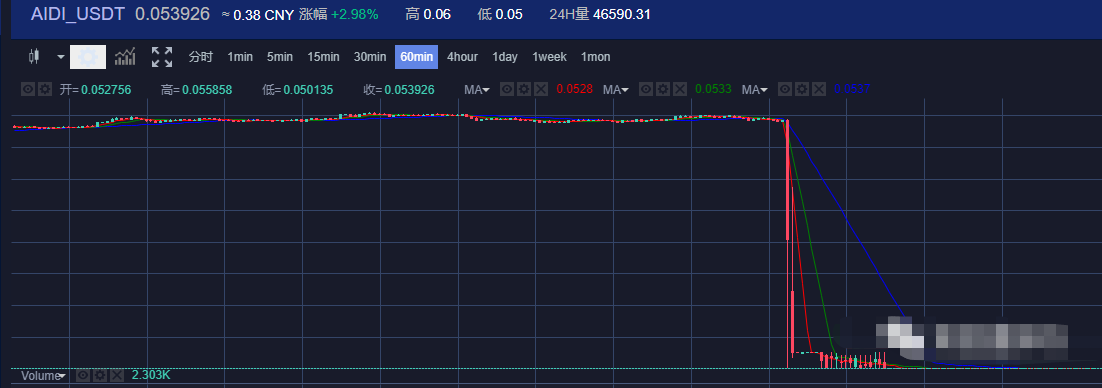The height and width of the screenshot is (388, 1102).
Task: Remove the blue 0.0537 MA indicator
Action: pyautogui.click(x=819, y=89)
